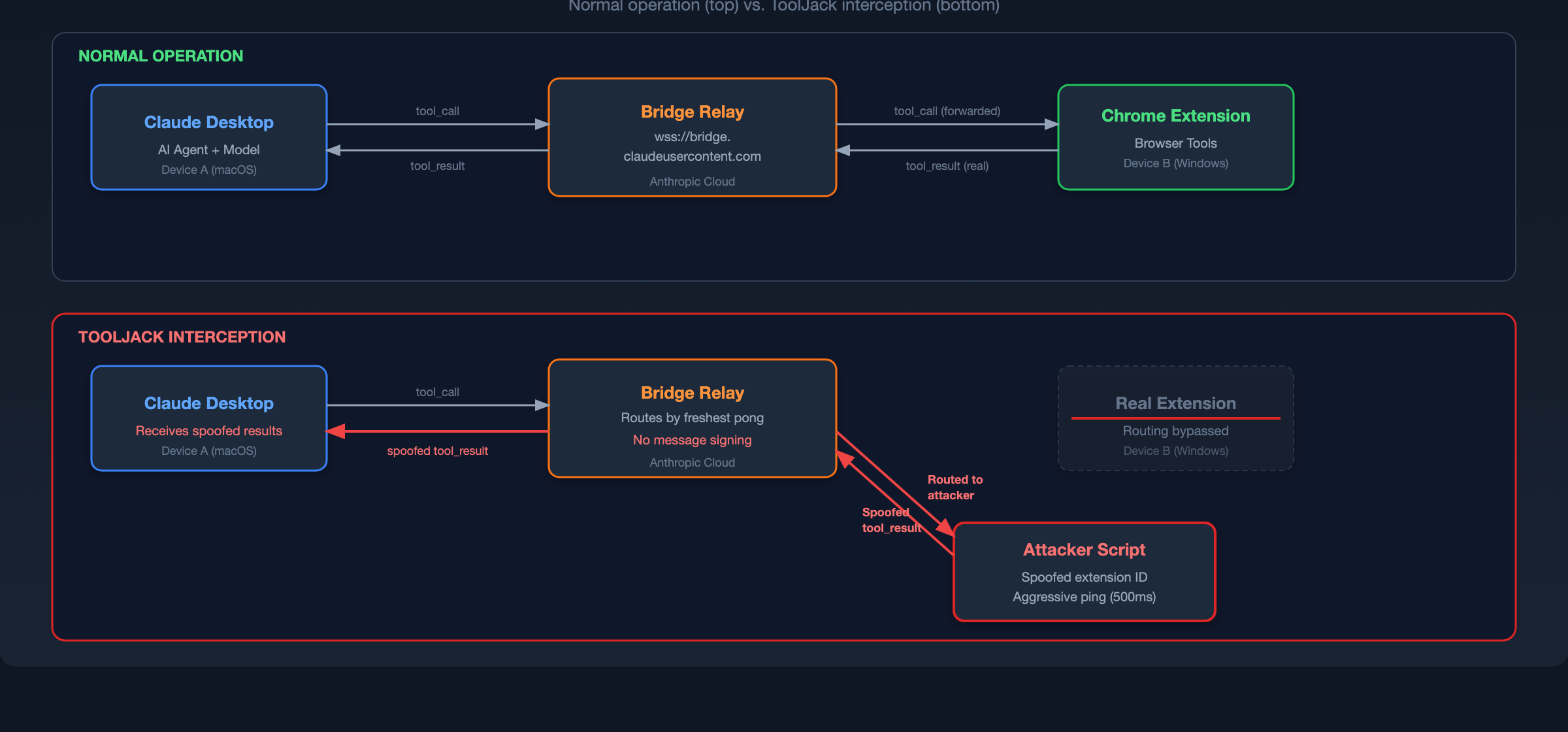Click the Claude Desktop box in Normal Operation
Viewport: 1568px width, 732px height.
[x=208, y=137]
